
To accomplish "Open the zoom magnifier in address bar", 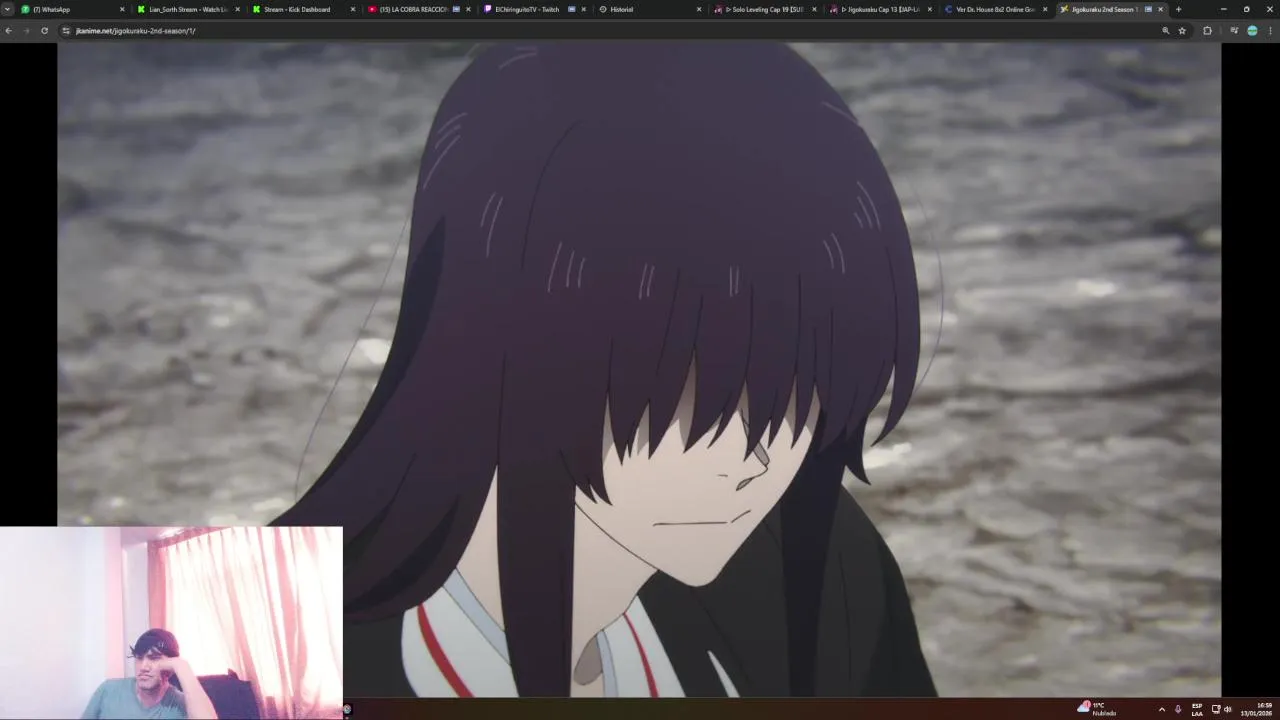I will [x=1165, y=31].
